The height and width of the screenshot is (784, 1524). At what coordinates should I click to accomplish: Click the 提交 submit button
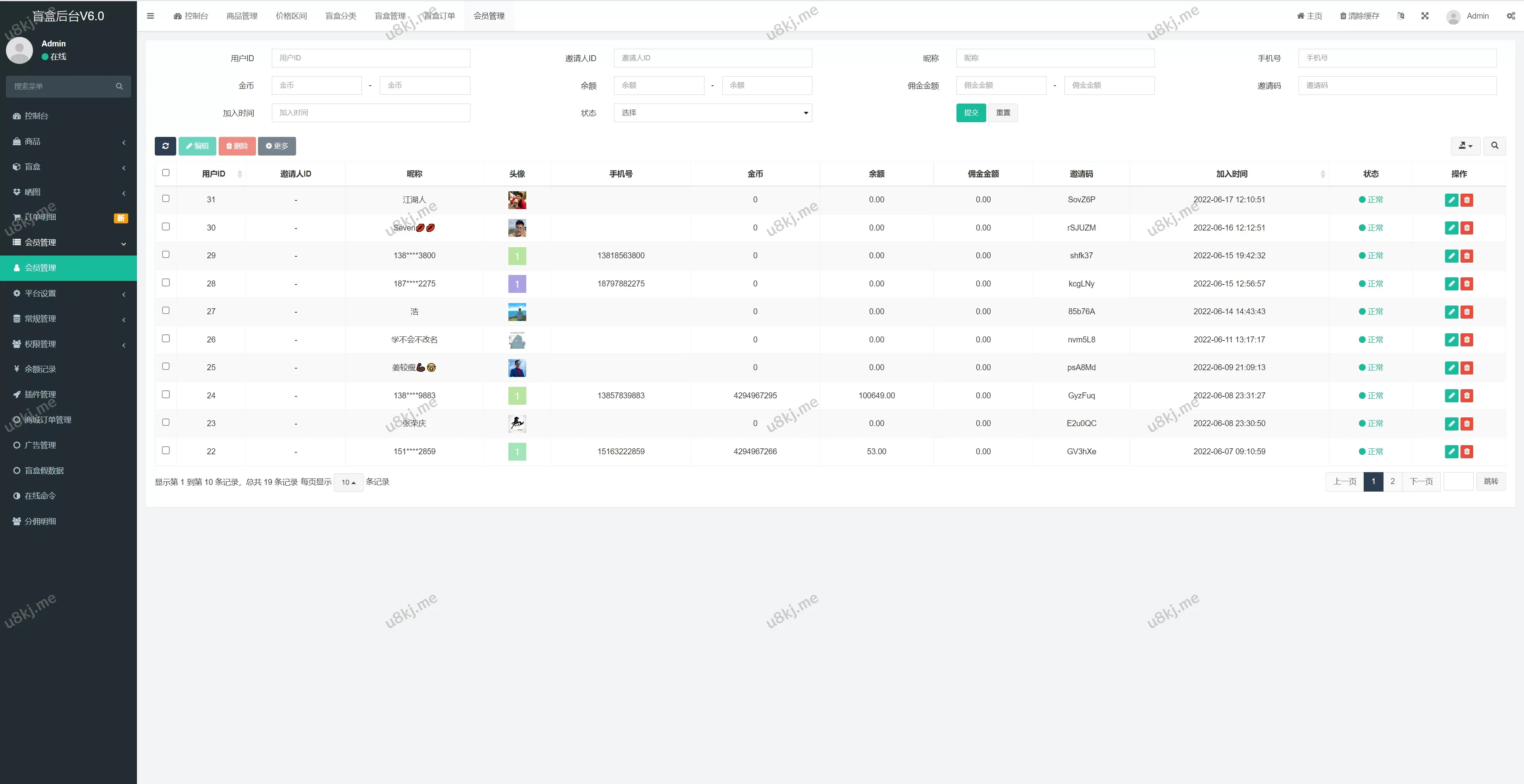click(x=970, y=113)
